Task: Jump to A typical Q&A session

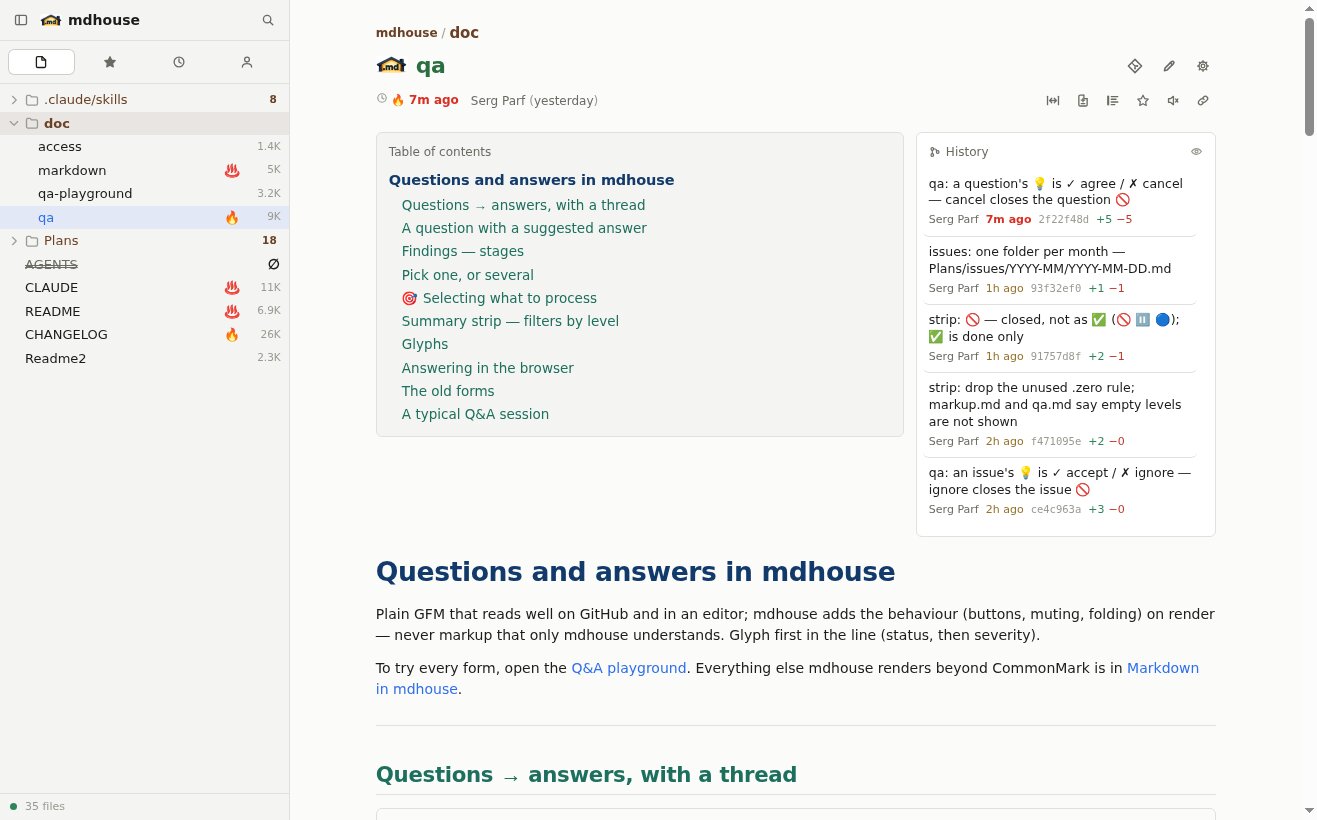Action: click(x=475, y=414)
